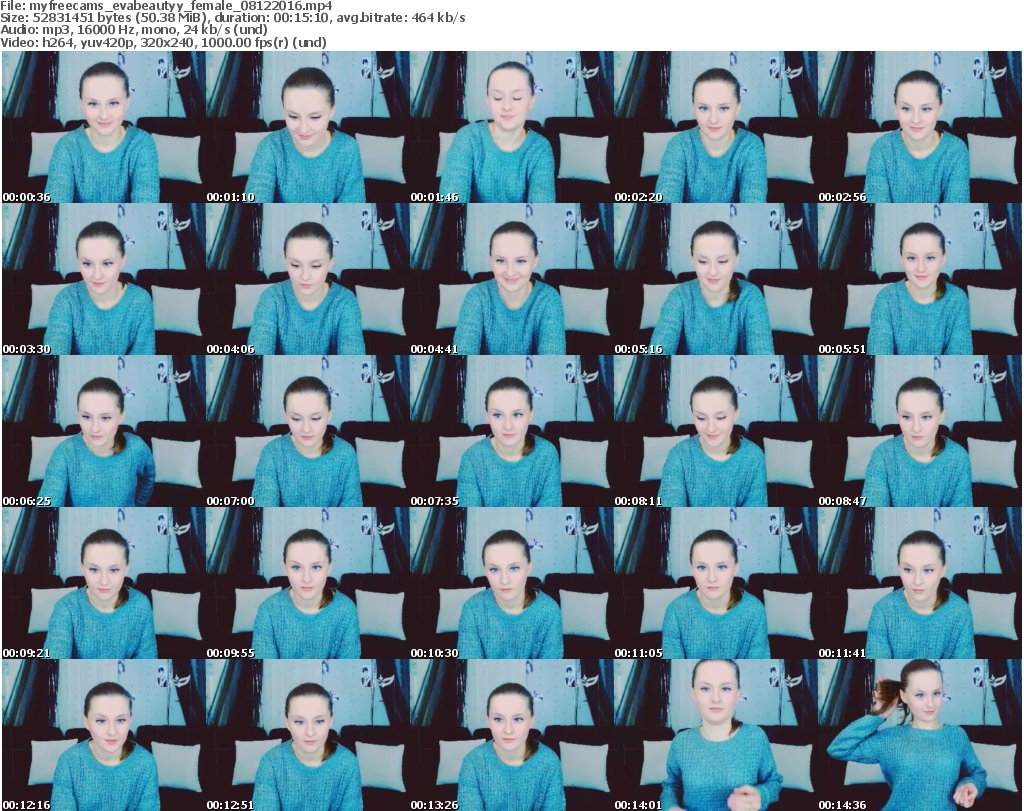Select the thumbnail frame at 00:11:41
Screen dimensions: 1024x811
920,583
